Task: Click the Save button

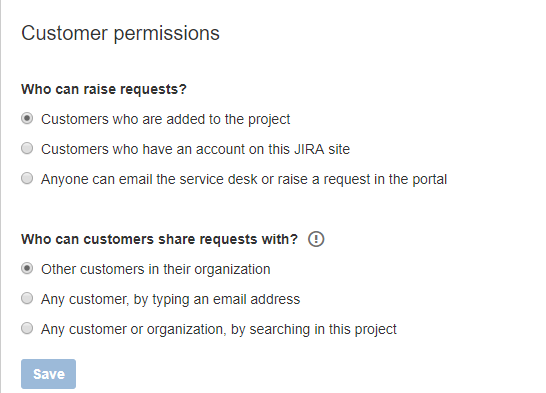Action: tap(48, 374)
